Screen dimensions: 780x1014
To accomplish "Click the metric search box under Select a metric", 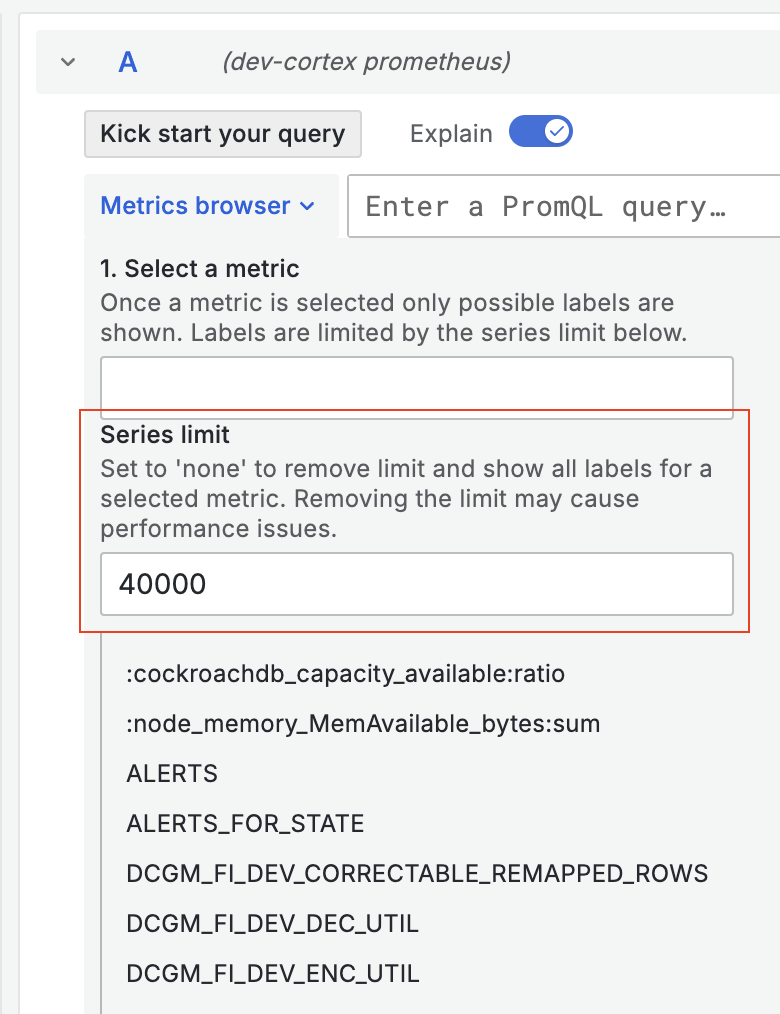I will (x=417, y=386).
